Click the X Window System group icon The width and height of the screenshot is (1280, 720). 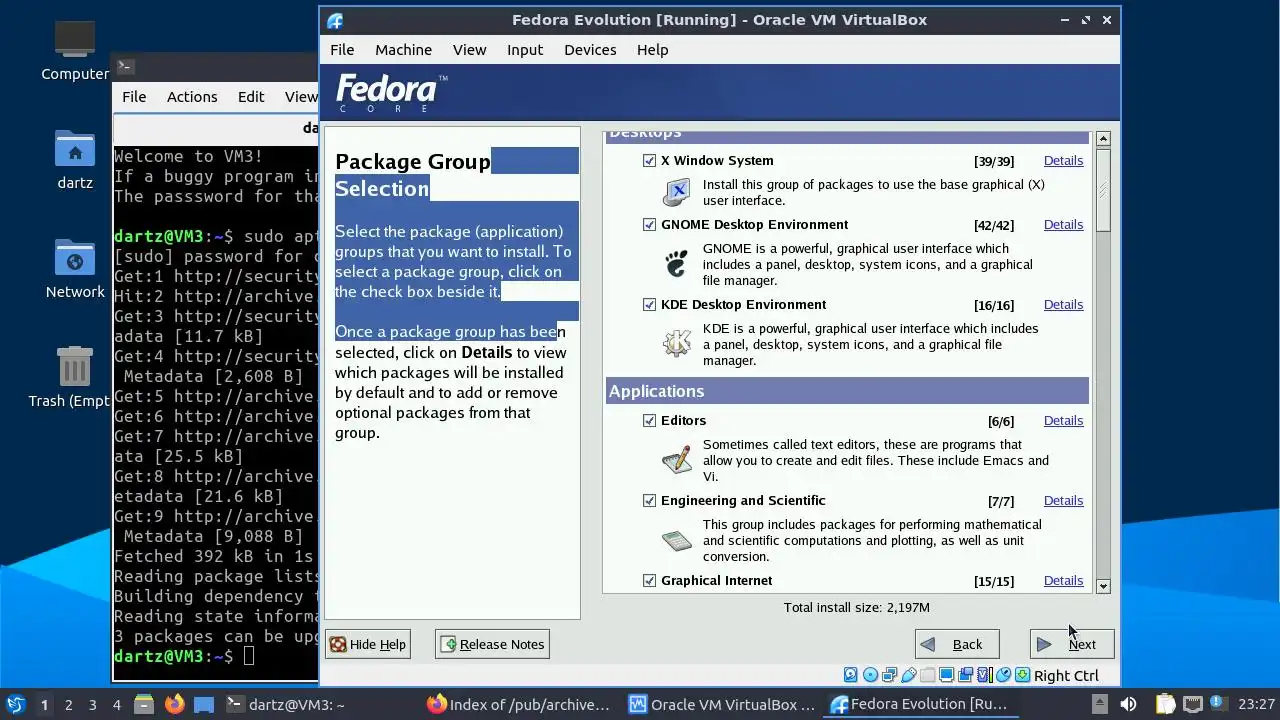tap(677, 191)
